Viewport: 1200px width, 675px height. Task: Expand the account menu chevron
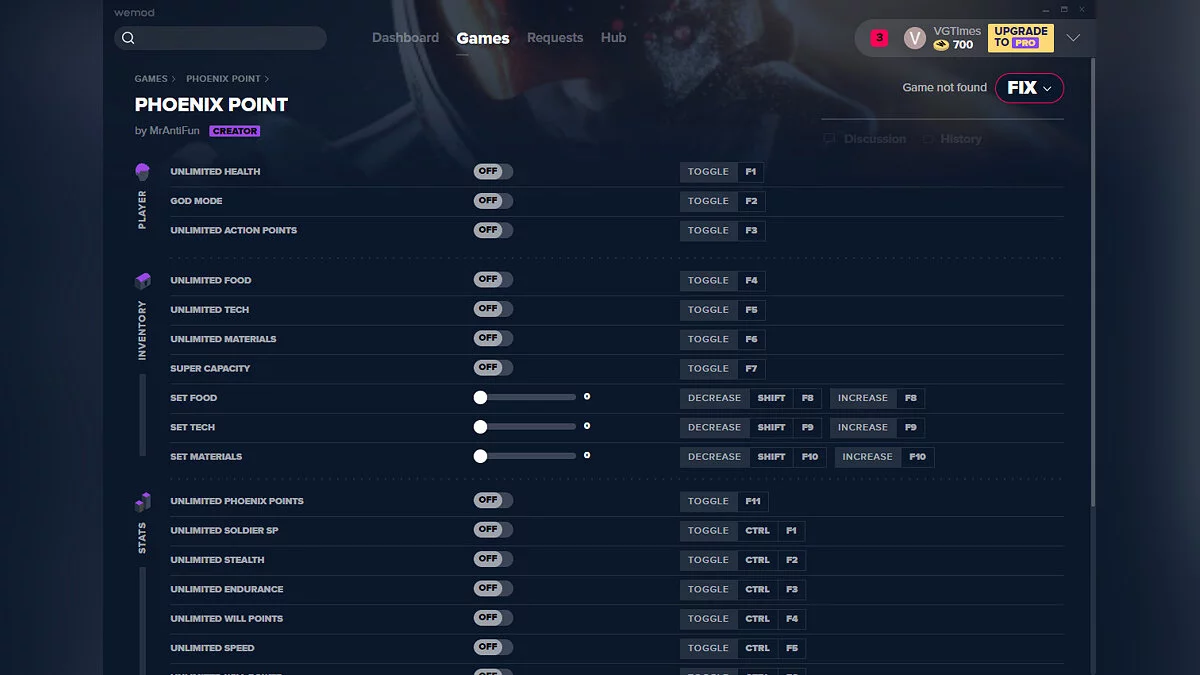point(1073,38)
